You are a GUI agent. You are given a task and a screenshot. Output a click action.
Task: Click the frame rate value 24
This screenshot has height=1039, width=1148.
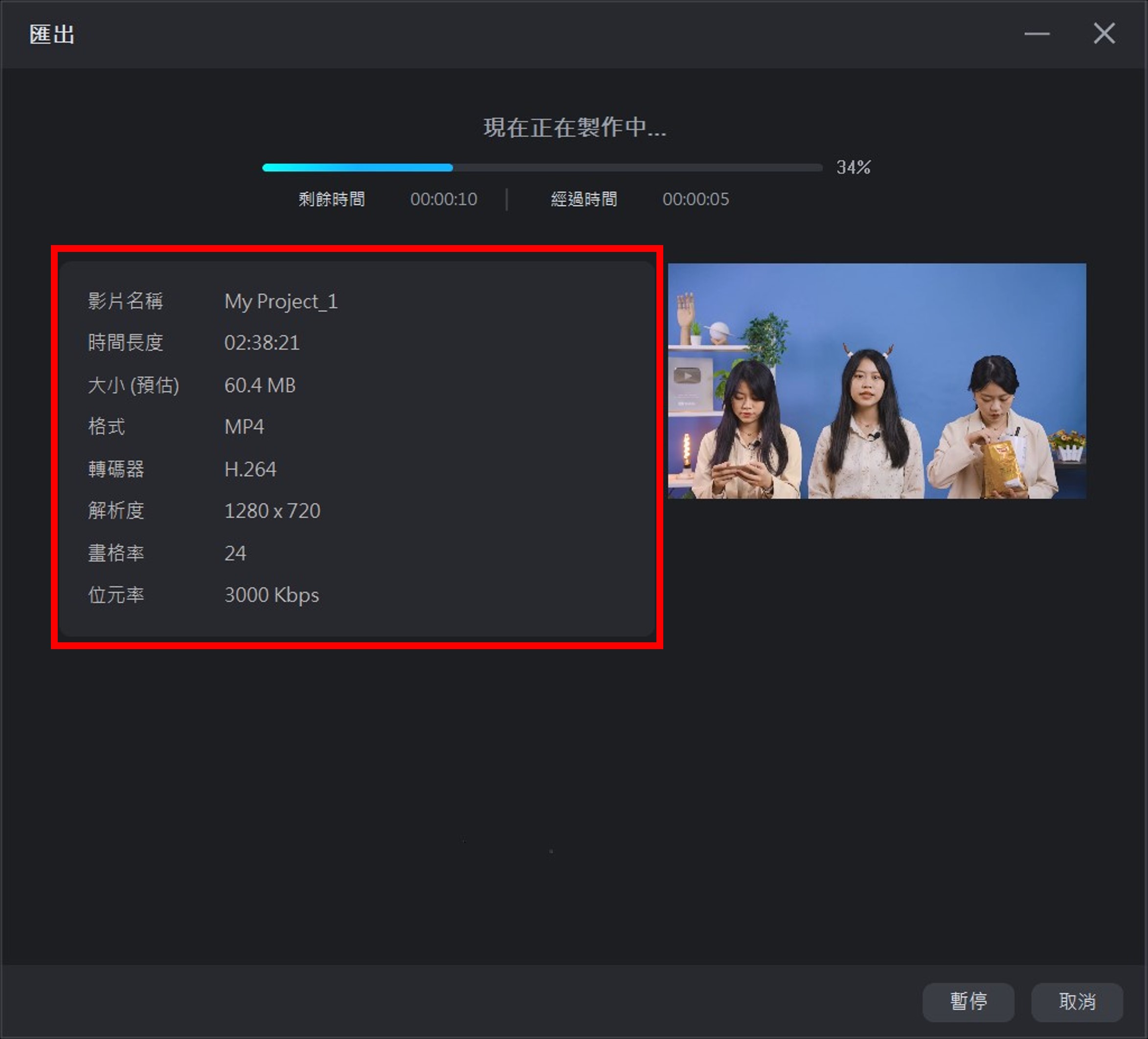(235, 553)
